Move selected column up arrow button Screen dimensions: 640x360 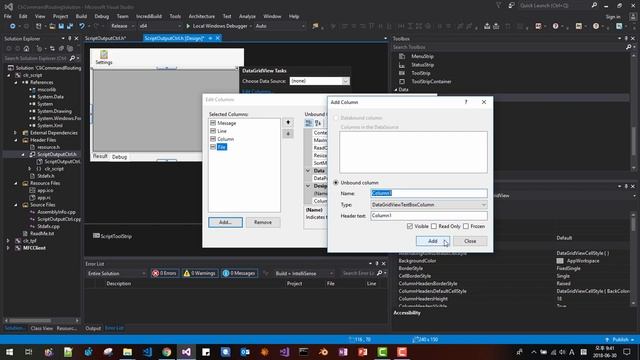coord(288,122)
